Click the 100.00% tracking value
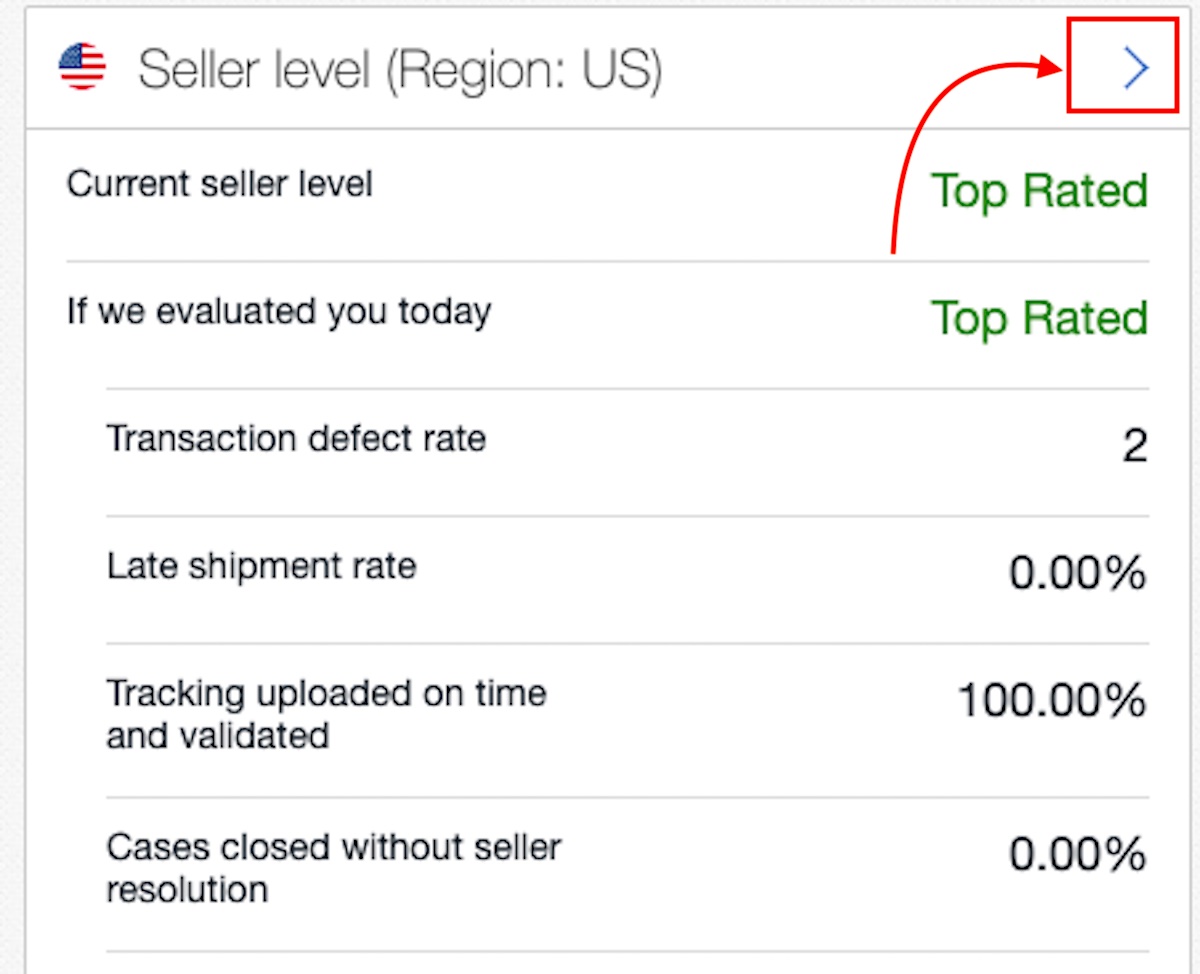Viewport: 1200px width, 974px height. [x=1051, y=700]
